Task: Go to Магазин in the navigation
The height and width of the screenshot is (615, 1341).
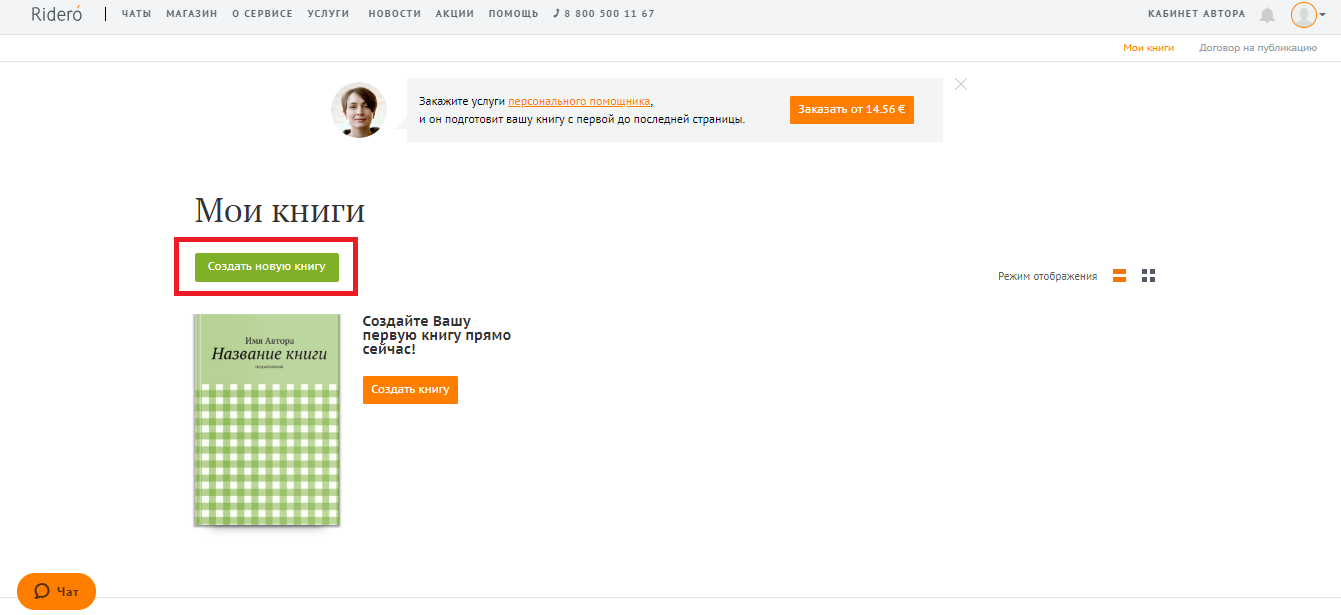Action: tap(191, 14)
